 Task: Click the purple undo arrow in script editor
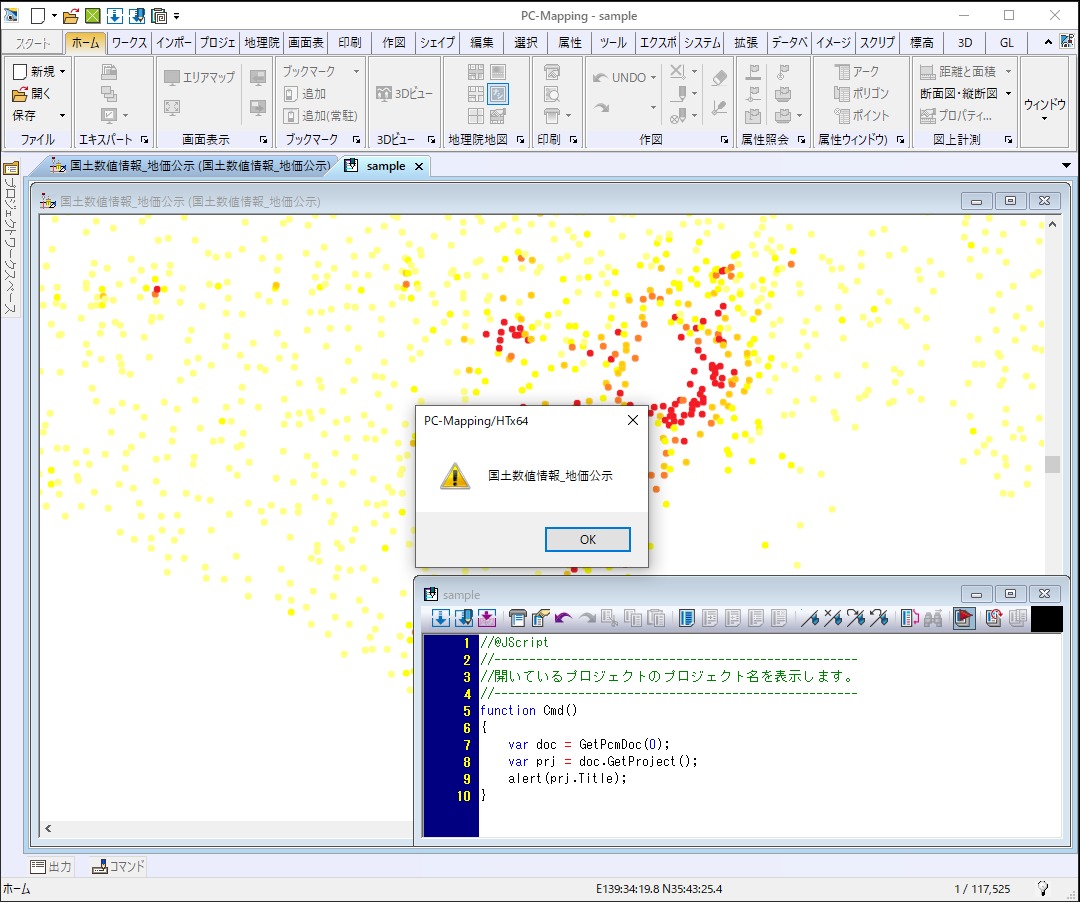point(563,618)
